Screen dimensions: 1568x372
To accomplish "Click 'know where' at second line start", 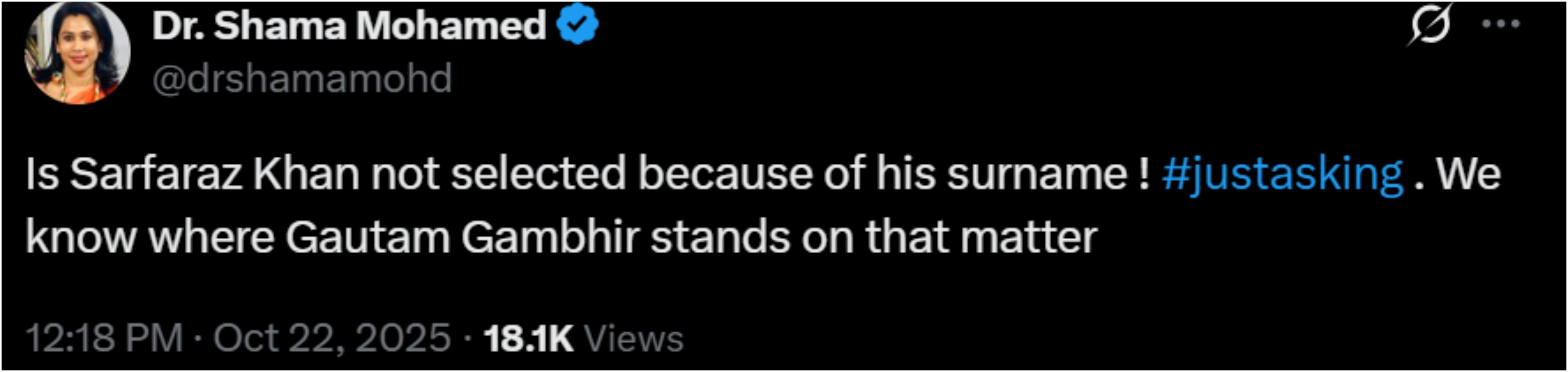I will click(x=150, y=237).
